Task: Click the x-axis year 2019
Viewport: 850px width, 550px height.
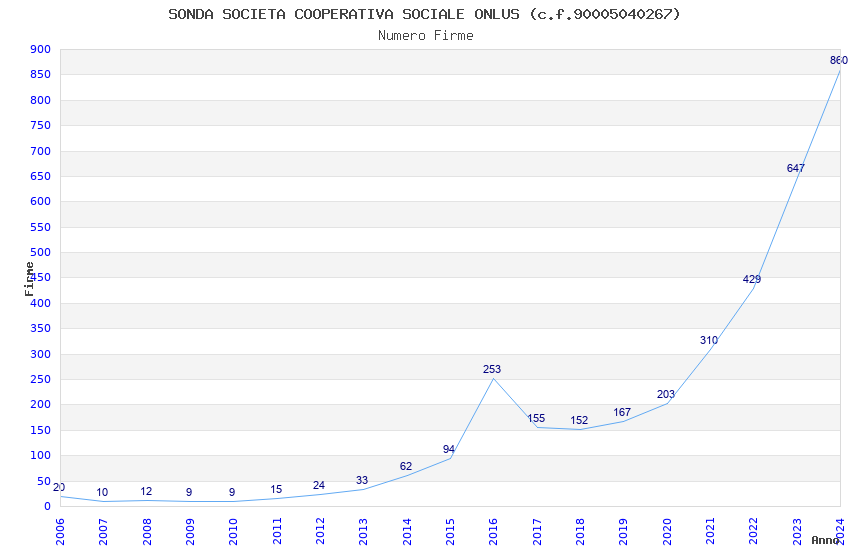Action: click(623, 531)
